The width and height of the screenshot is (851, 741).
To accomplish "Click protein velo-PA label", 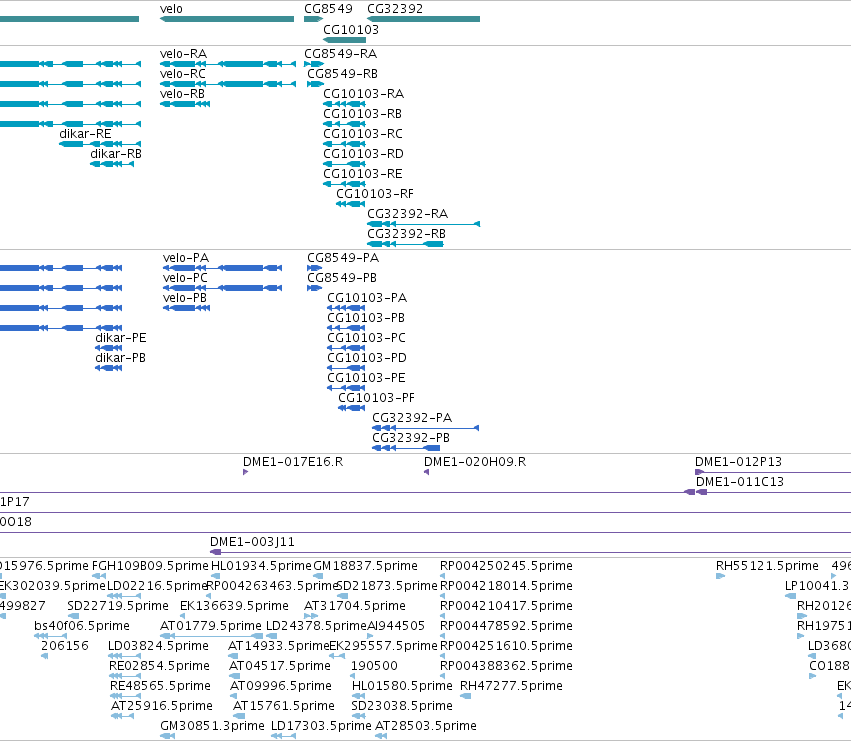I will click(x=186, y=258).
